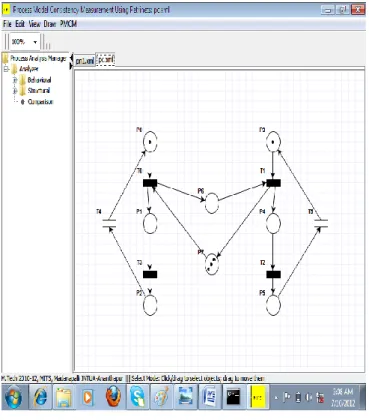
Task: Select transition T4 on the left
Action: point(109,223)
